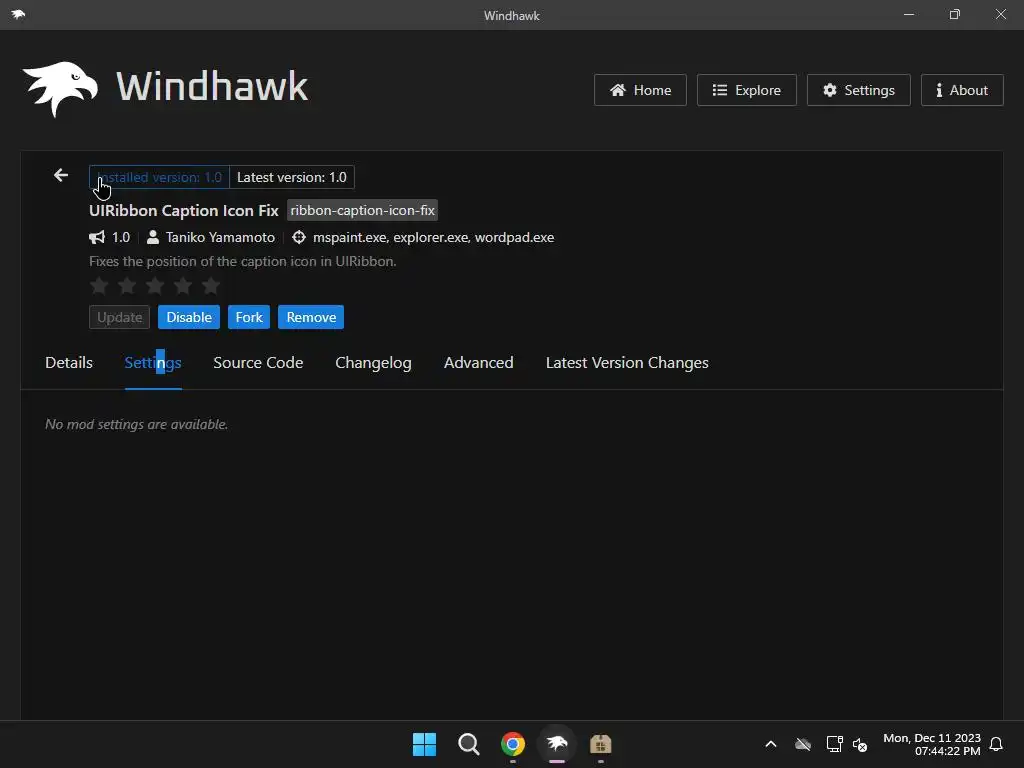Screen dimensions: 1024x768
Task: Click the Latest version 1.0 label
Action: tap(292, 177)
